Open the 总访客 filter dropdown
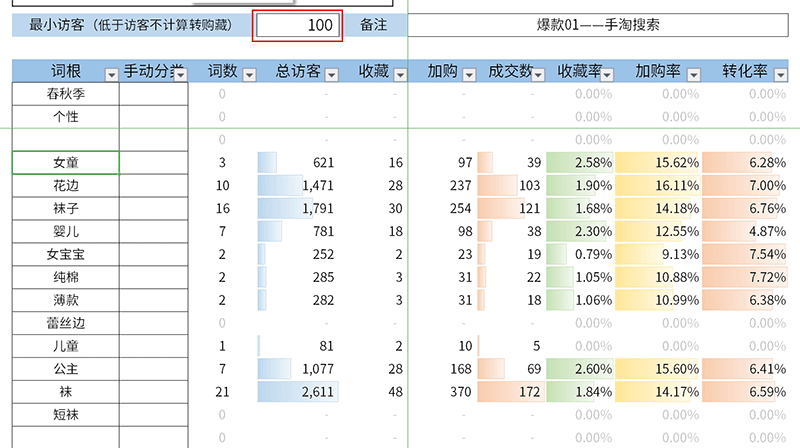 [x=331, y=73]
